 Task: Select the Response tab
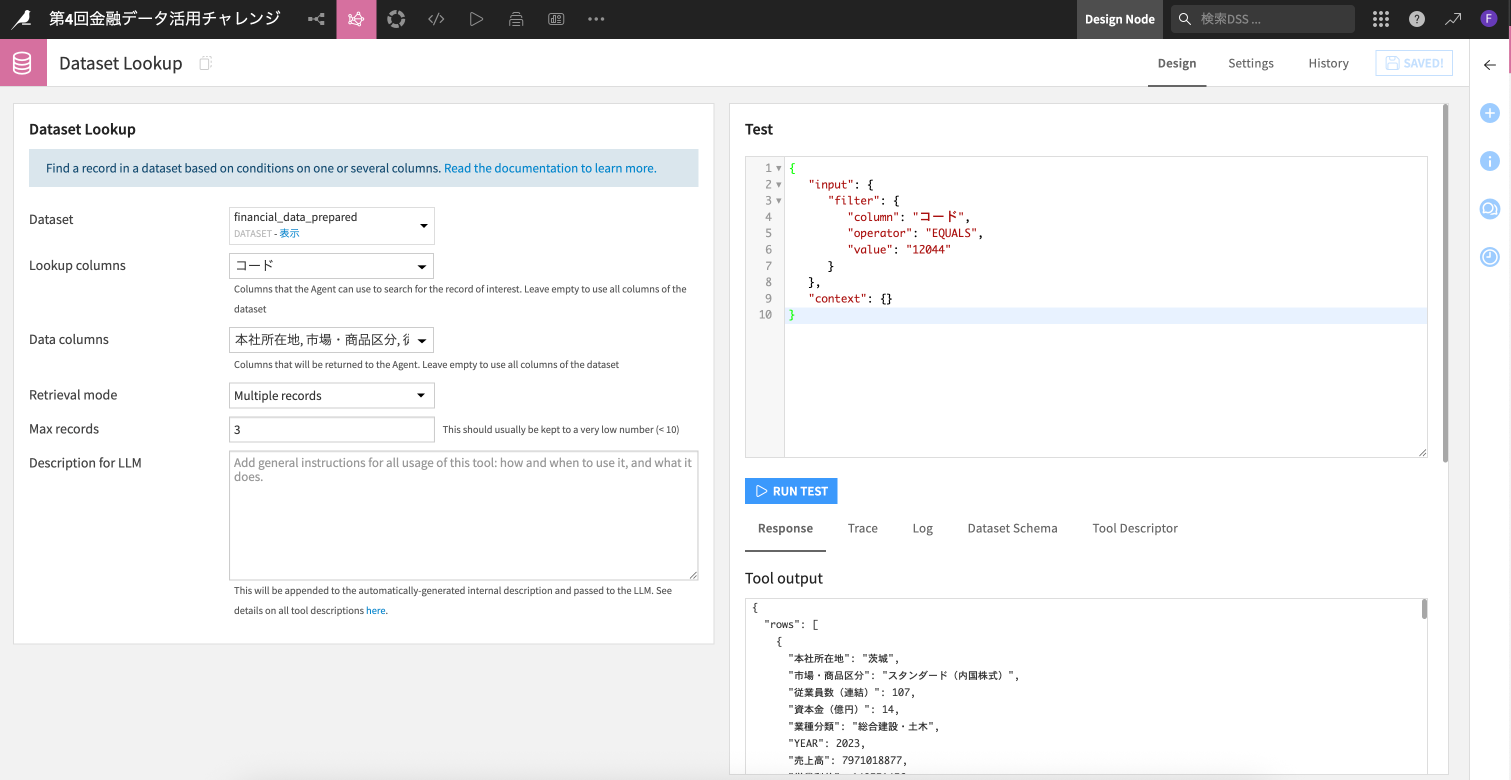pyautogui.click(x=785, y=528)
